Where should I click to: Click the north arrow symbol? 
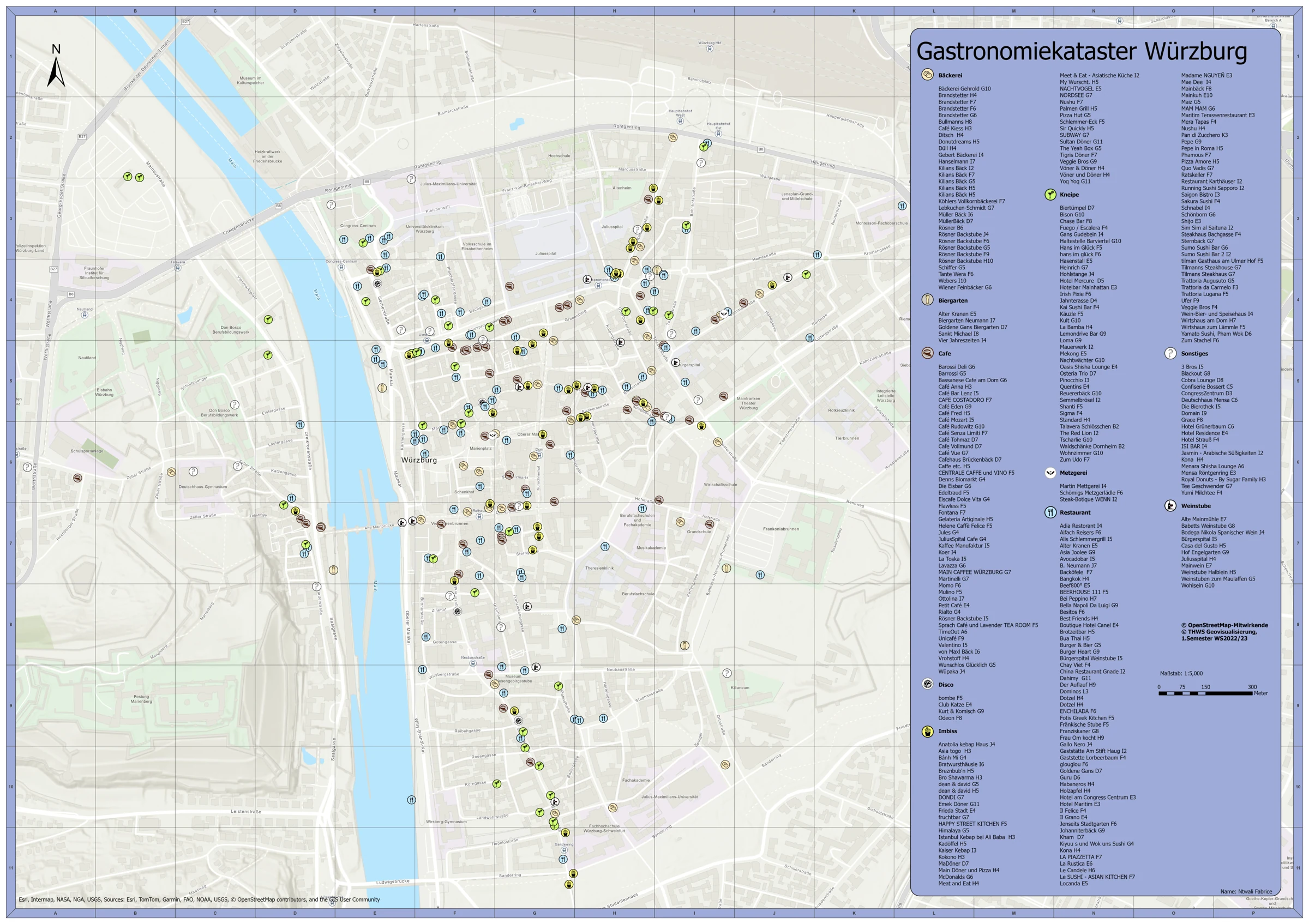pyautogui.click(x=56, y=65)
